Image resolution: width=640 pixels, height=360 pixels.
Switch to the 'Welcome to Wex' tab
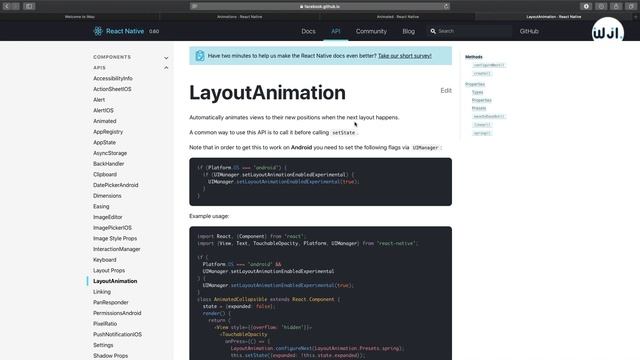80,17
